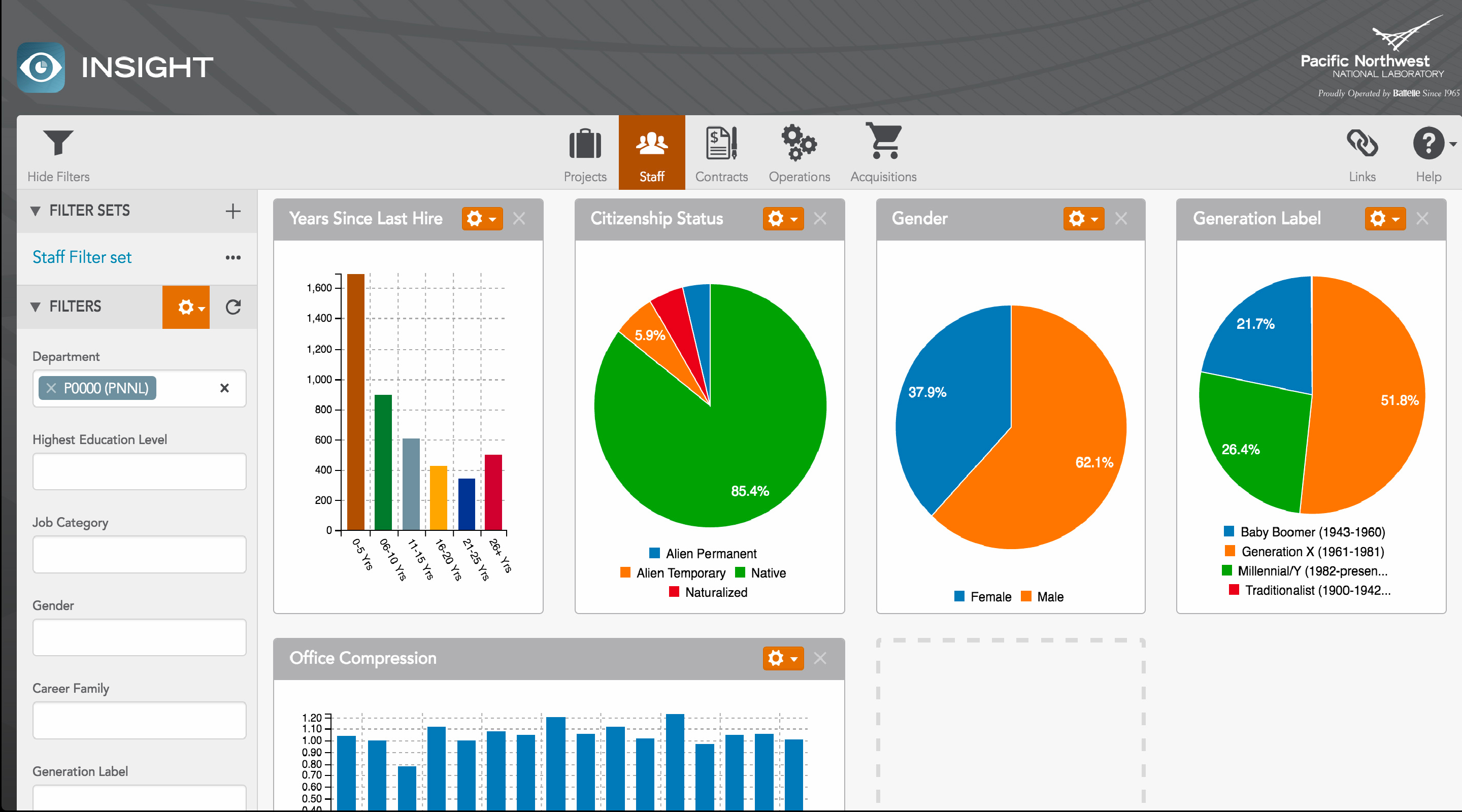The width and height of the screenshot is (1462, 812).
Task: Click the 06-10 Yrs green bar
Action: tap(383, 462)
